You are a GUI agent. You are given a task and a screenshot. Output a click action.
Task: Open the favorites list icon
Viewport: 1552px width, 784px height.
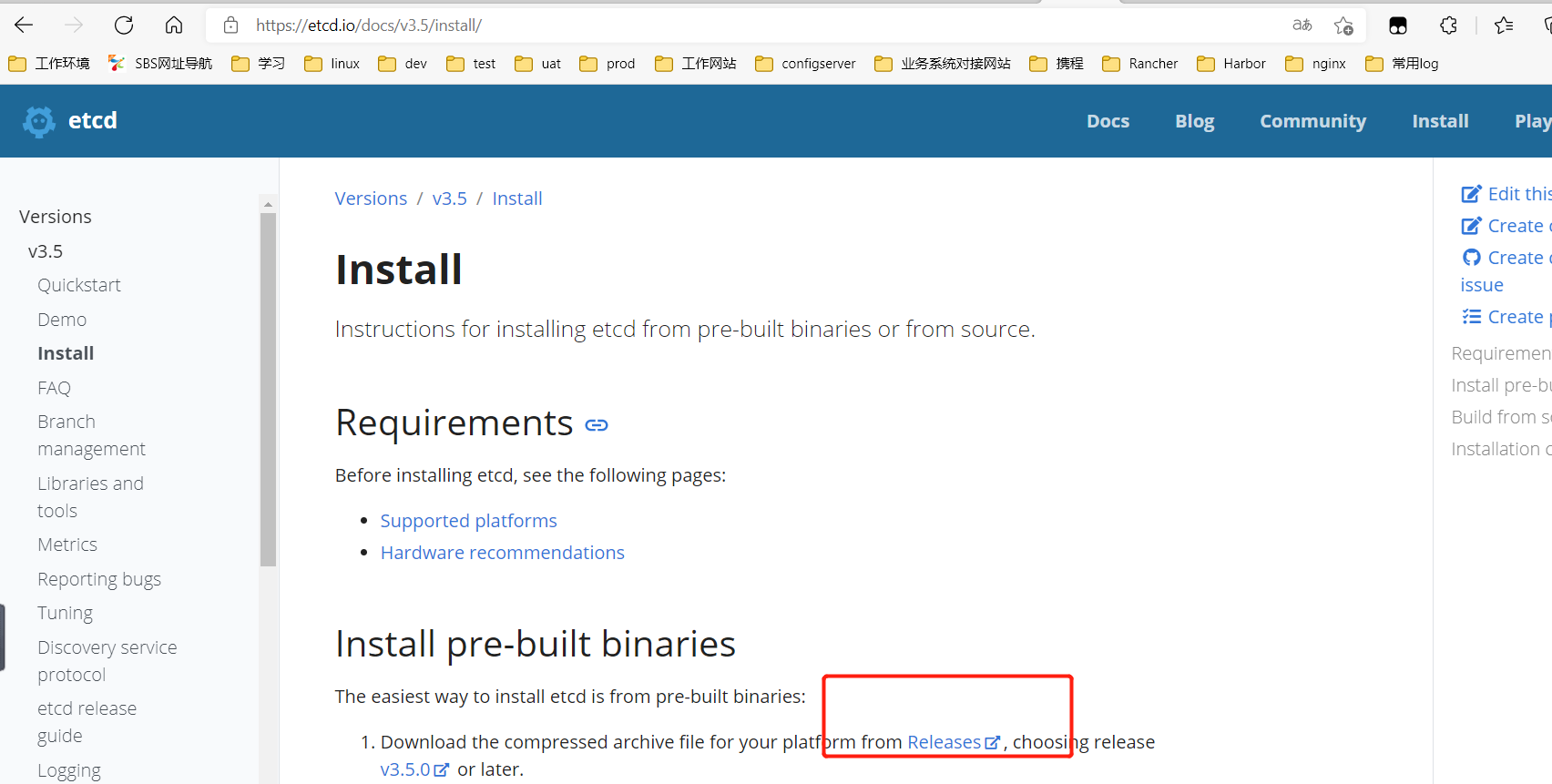1504,25
